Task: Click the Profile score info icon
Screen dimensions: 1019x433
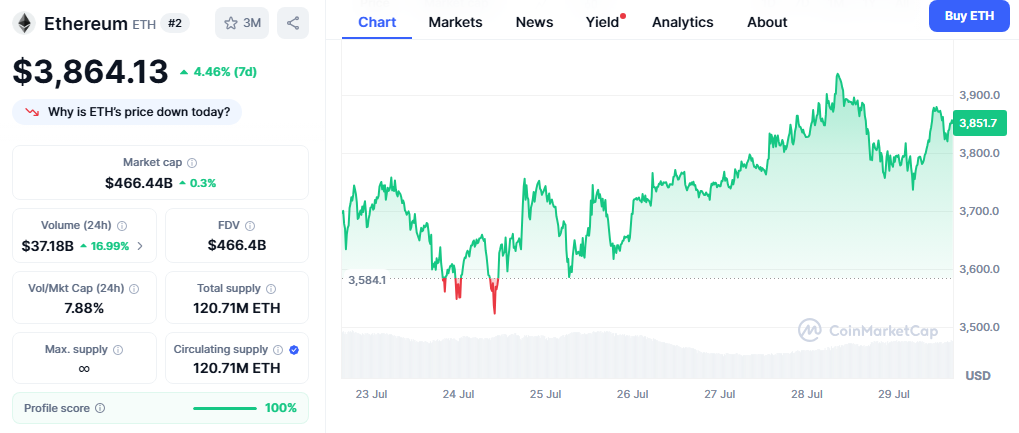Action: point(100,408)
